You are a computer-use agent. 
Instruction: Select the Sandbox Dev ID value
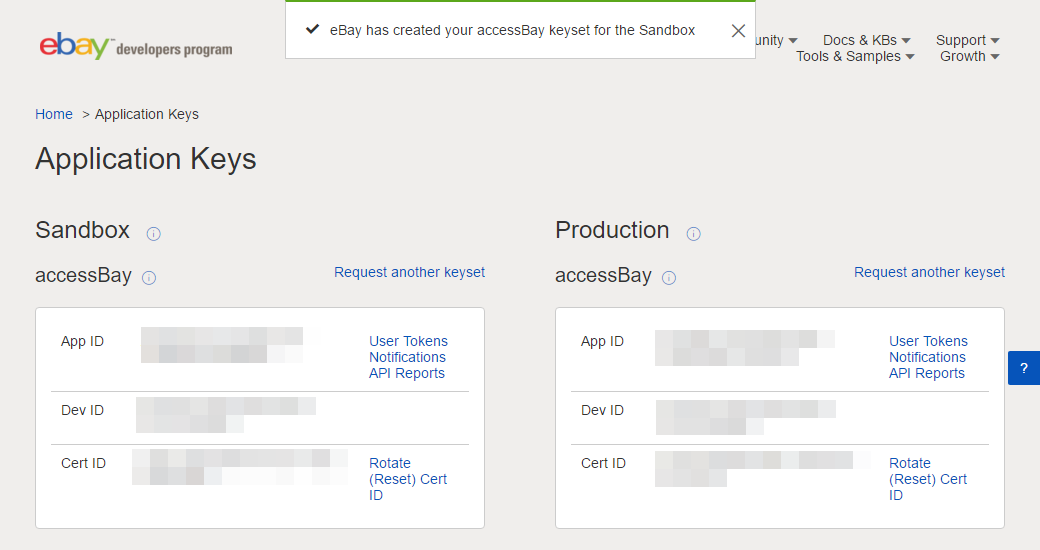click(x=226, y=415)
